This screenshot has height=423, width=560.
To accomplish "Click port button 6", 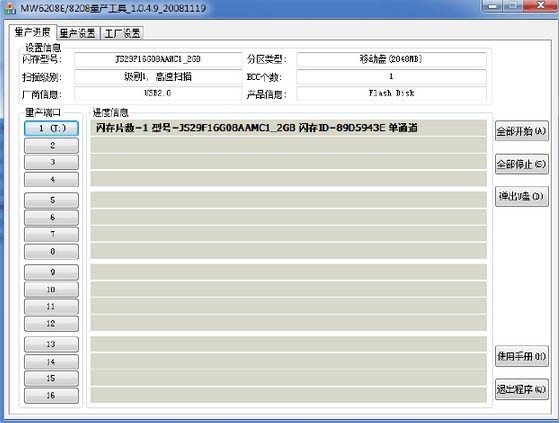I will coord(51,217).
